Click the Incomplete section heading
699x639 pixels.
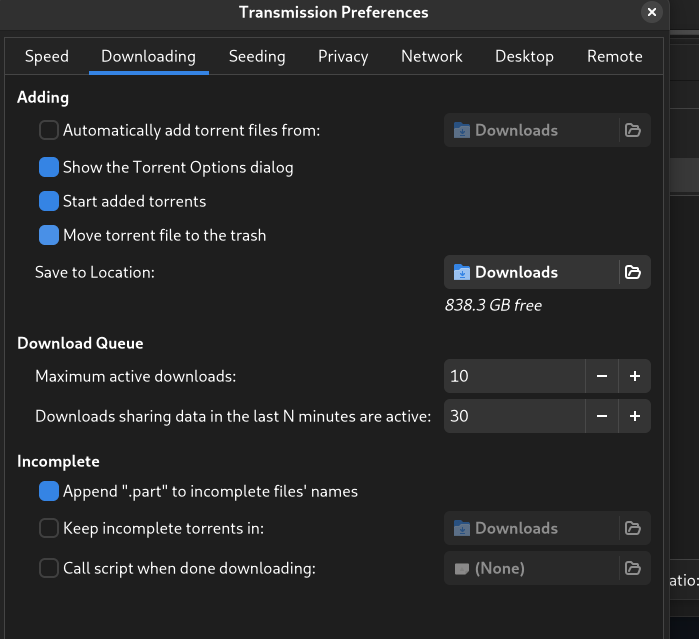pos(58,462)
